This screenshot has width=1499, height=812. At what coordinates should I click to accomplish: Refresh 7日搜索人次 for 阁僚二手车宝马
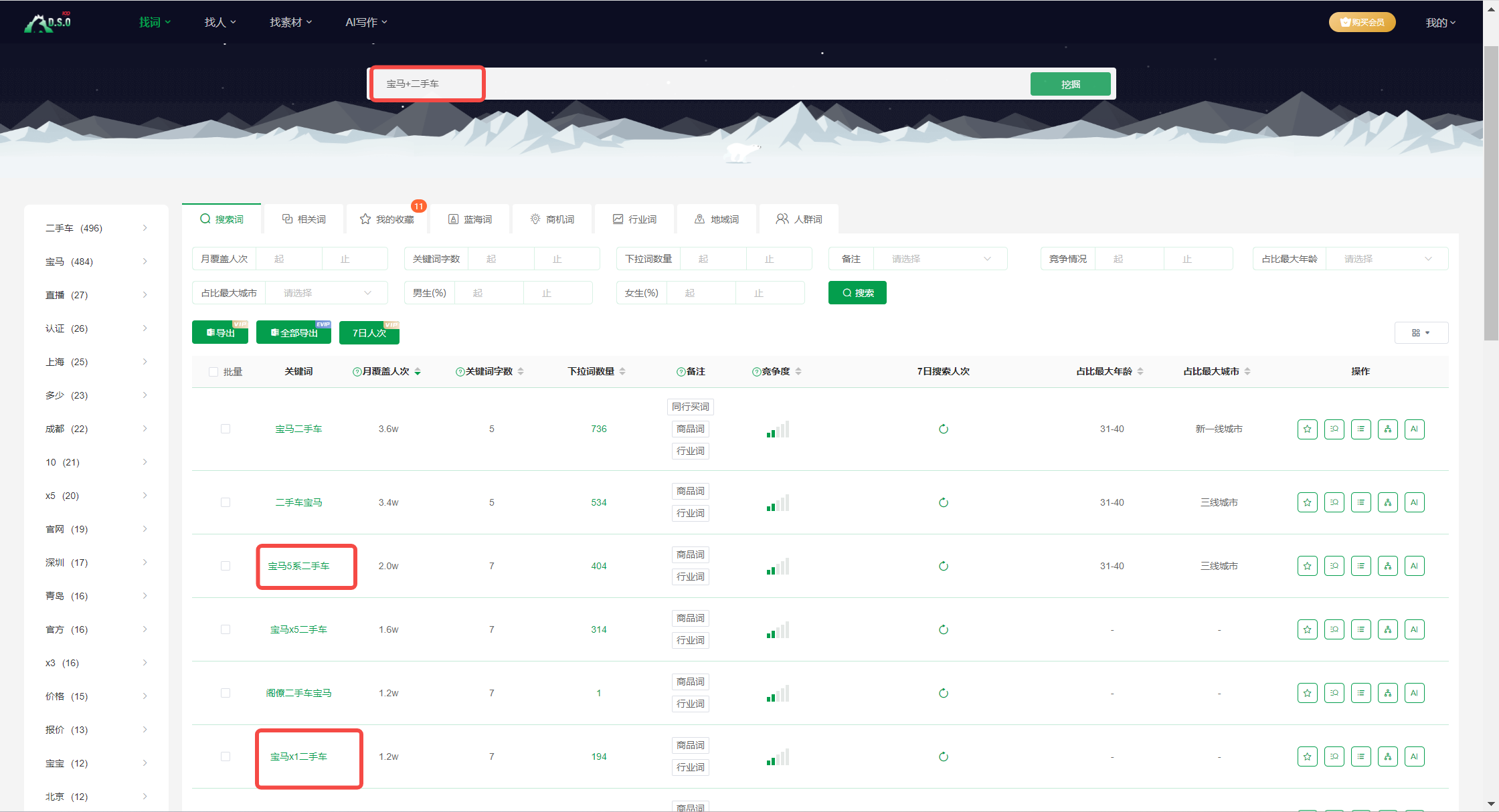point(944,693)
